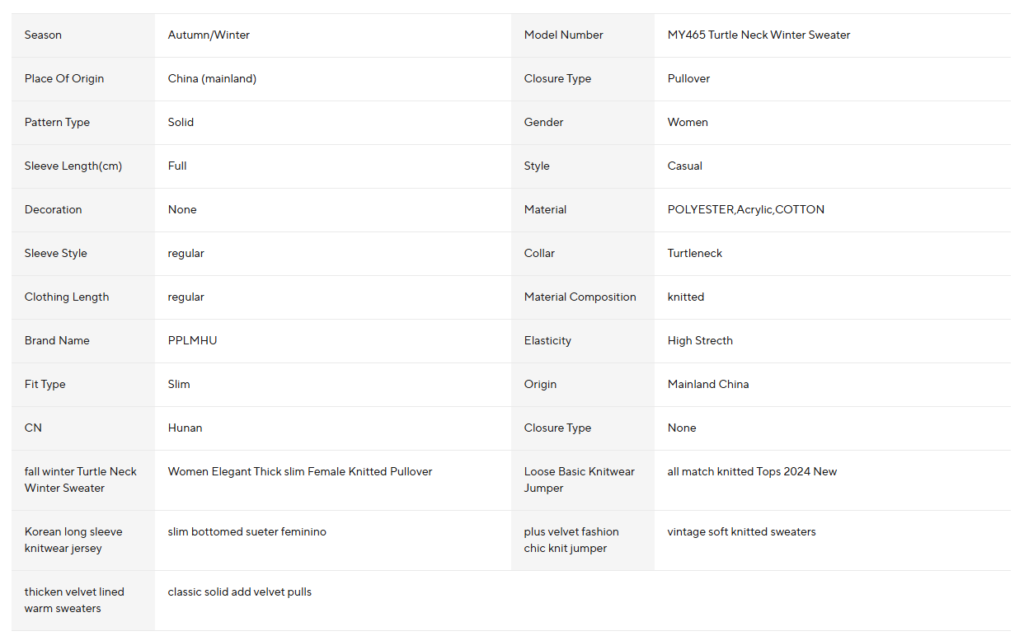
Task: Click the Season label cell
Action: click(x=43, y=35)
